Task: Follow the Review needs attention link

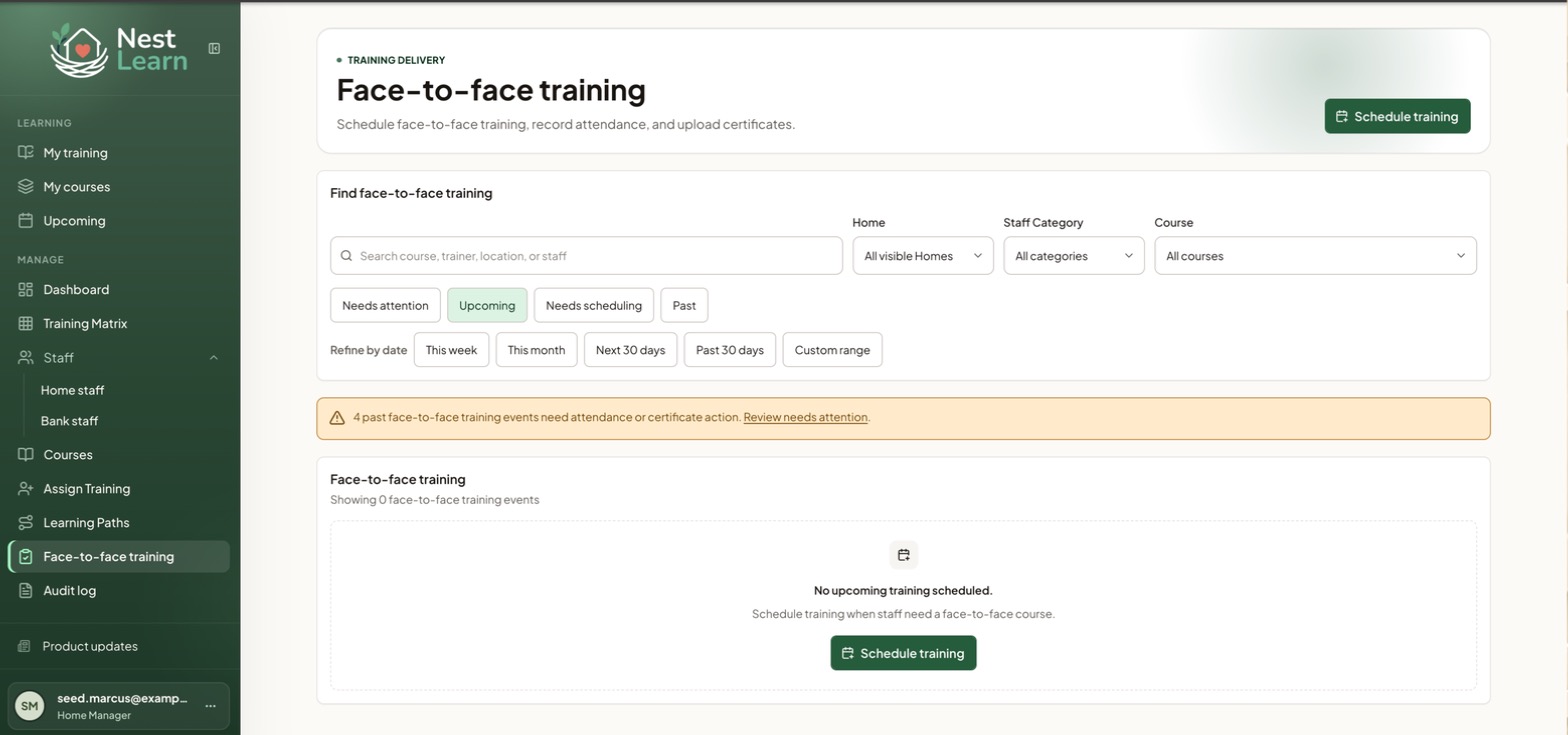Action: (805, 418)
